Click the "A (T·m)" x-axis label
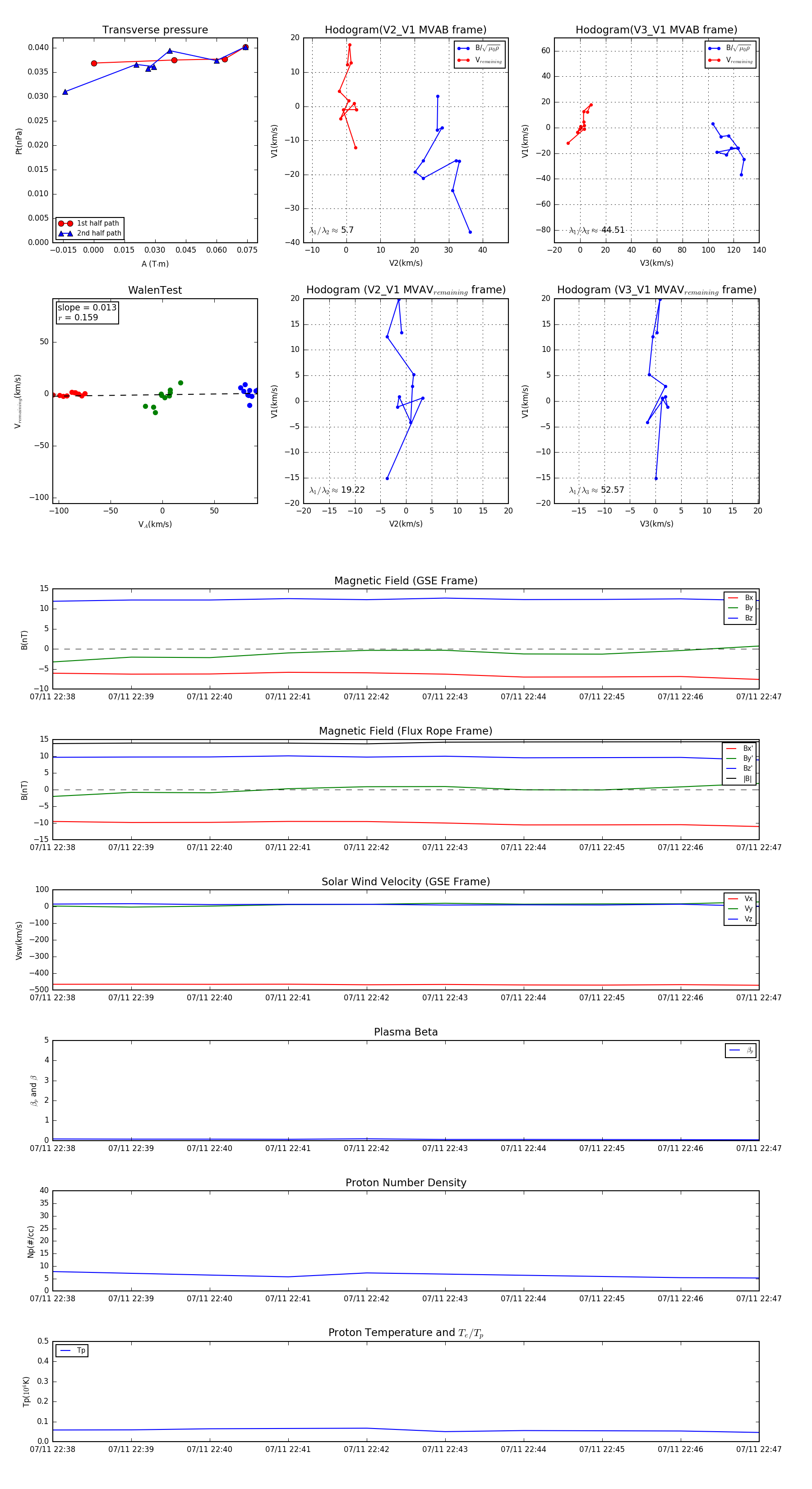812x1489 pixels. click(155, 264)
